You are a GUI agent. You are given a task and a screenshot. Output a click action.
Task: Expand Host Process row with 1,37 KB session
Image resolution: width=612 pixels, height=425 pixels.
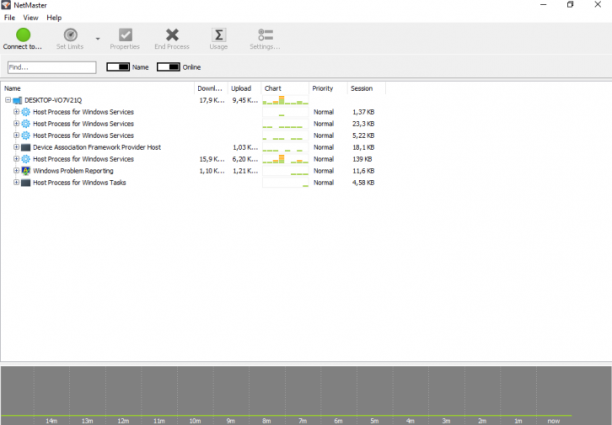(16, 112)
